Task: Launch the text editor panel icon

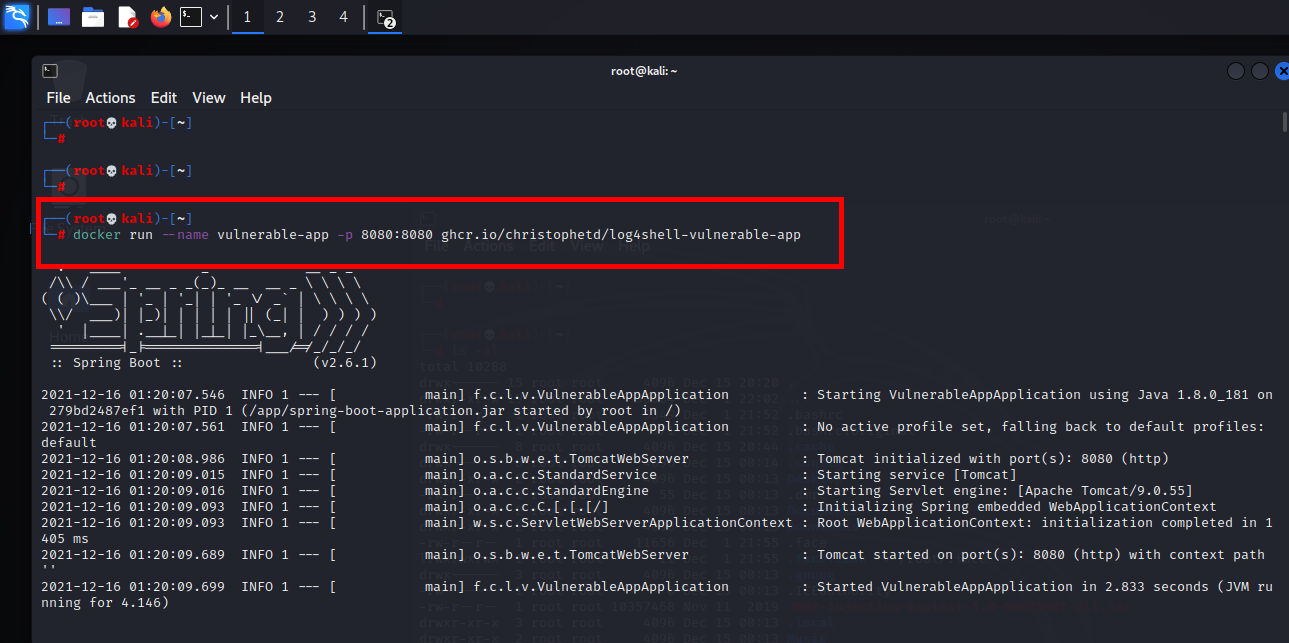Action: (127, 17)
